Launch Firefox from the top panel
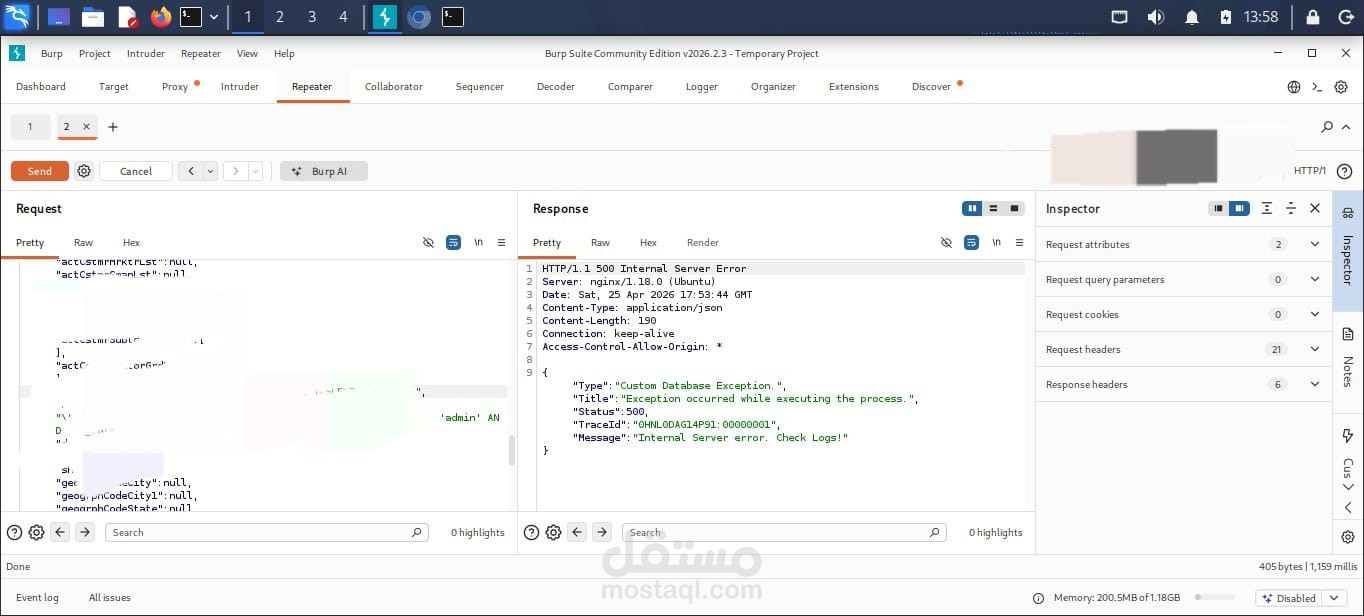The height and width of the screenshot is (616, 1364). (x=161, y=16)
